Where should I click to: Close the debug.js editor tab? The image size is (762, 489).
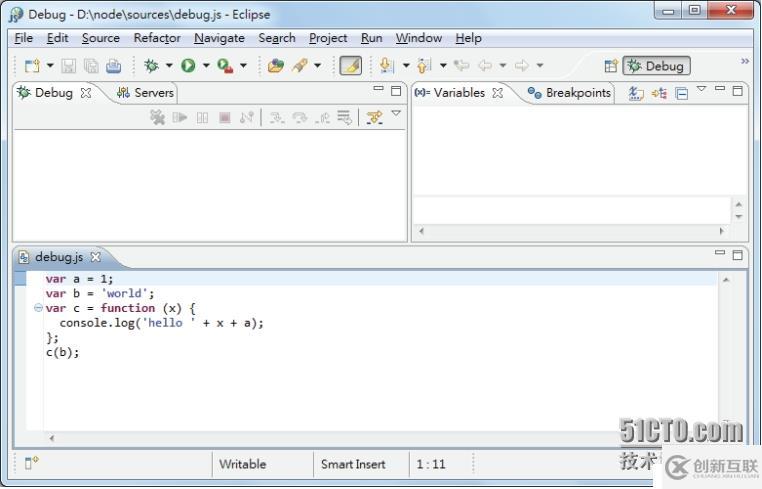point(96,257)
